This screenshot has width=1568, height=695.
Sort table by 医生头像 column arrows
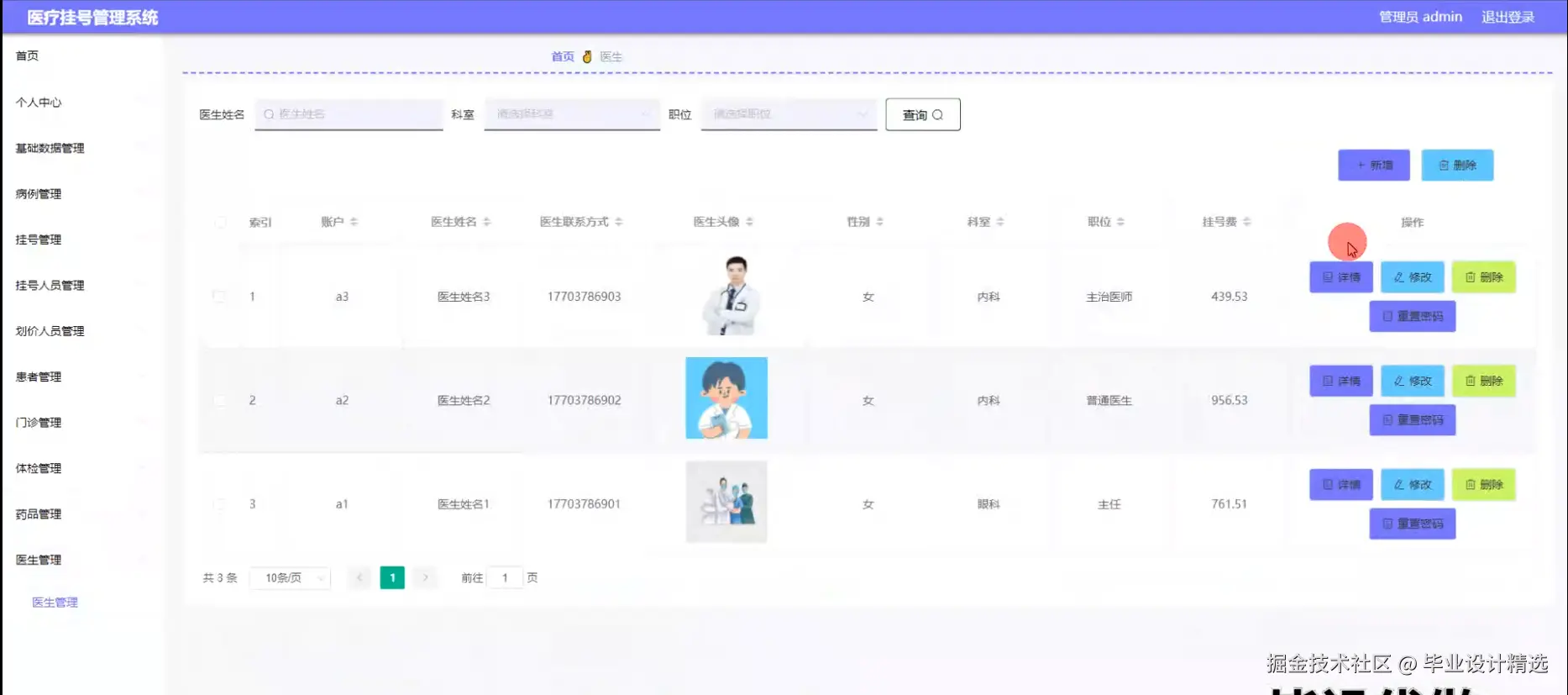click(749, 222)
